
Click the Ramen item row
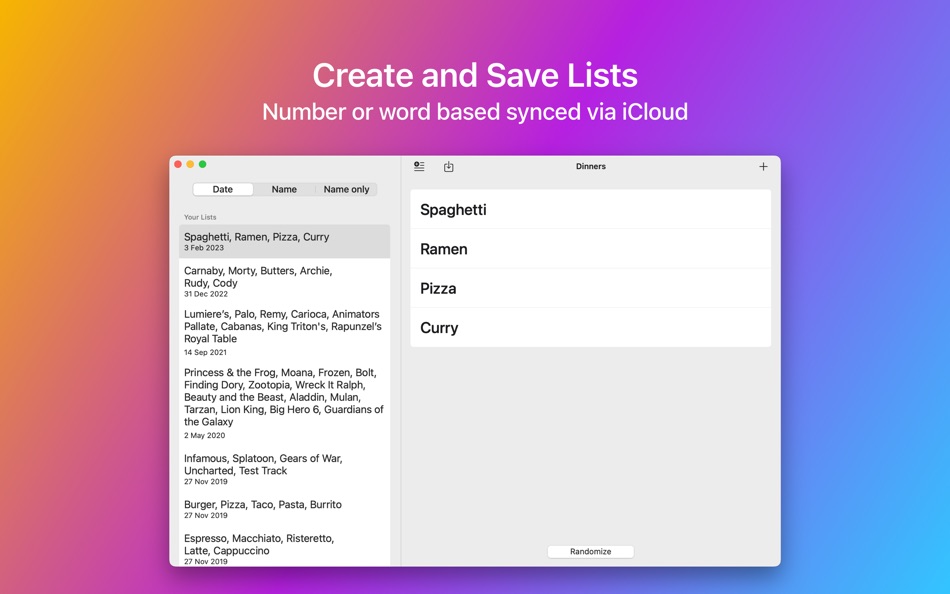591,249
